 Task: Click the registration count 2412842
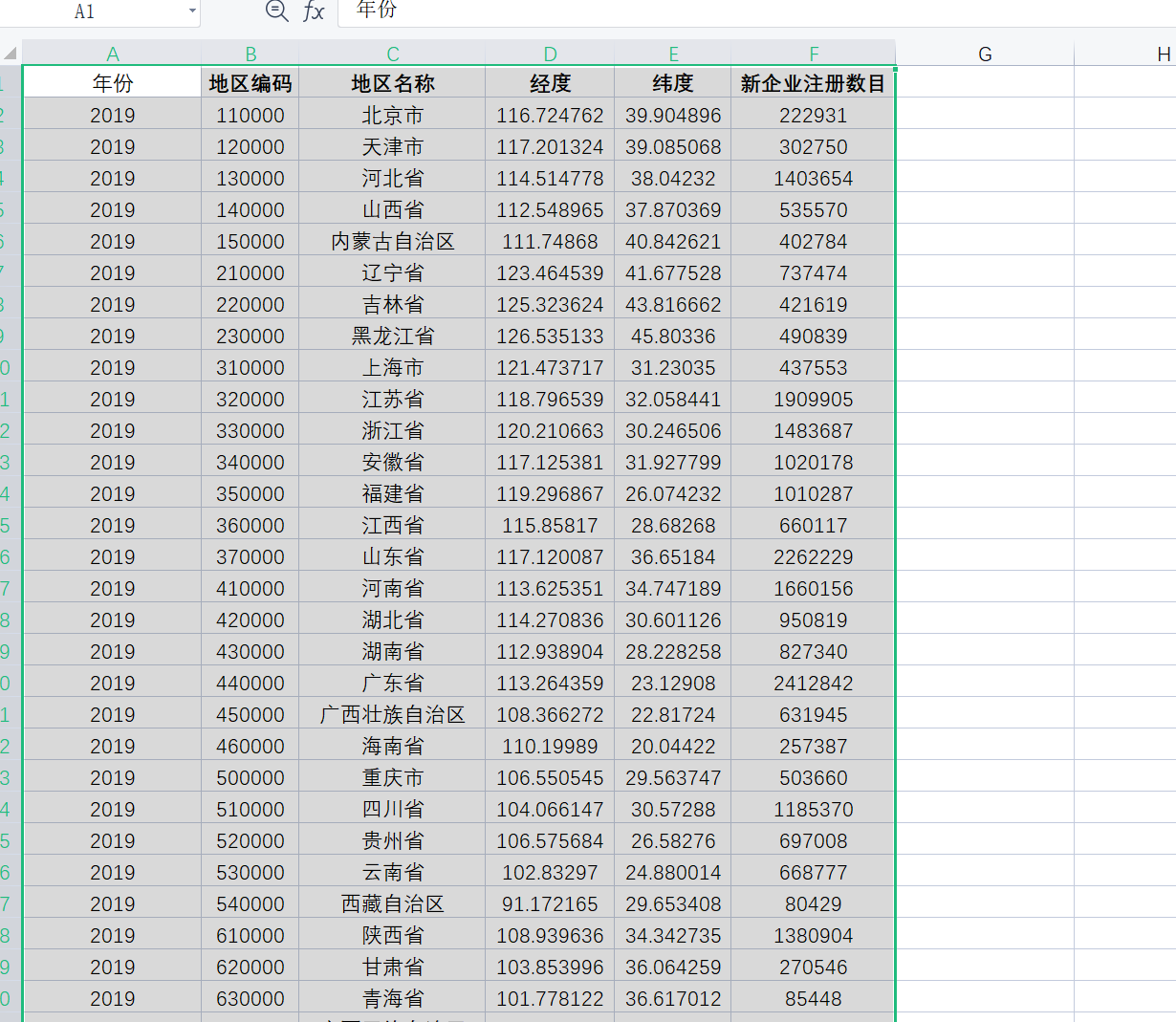point(814,683)
